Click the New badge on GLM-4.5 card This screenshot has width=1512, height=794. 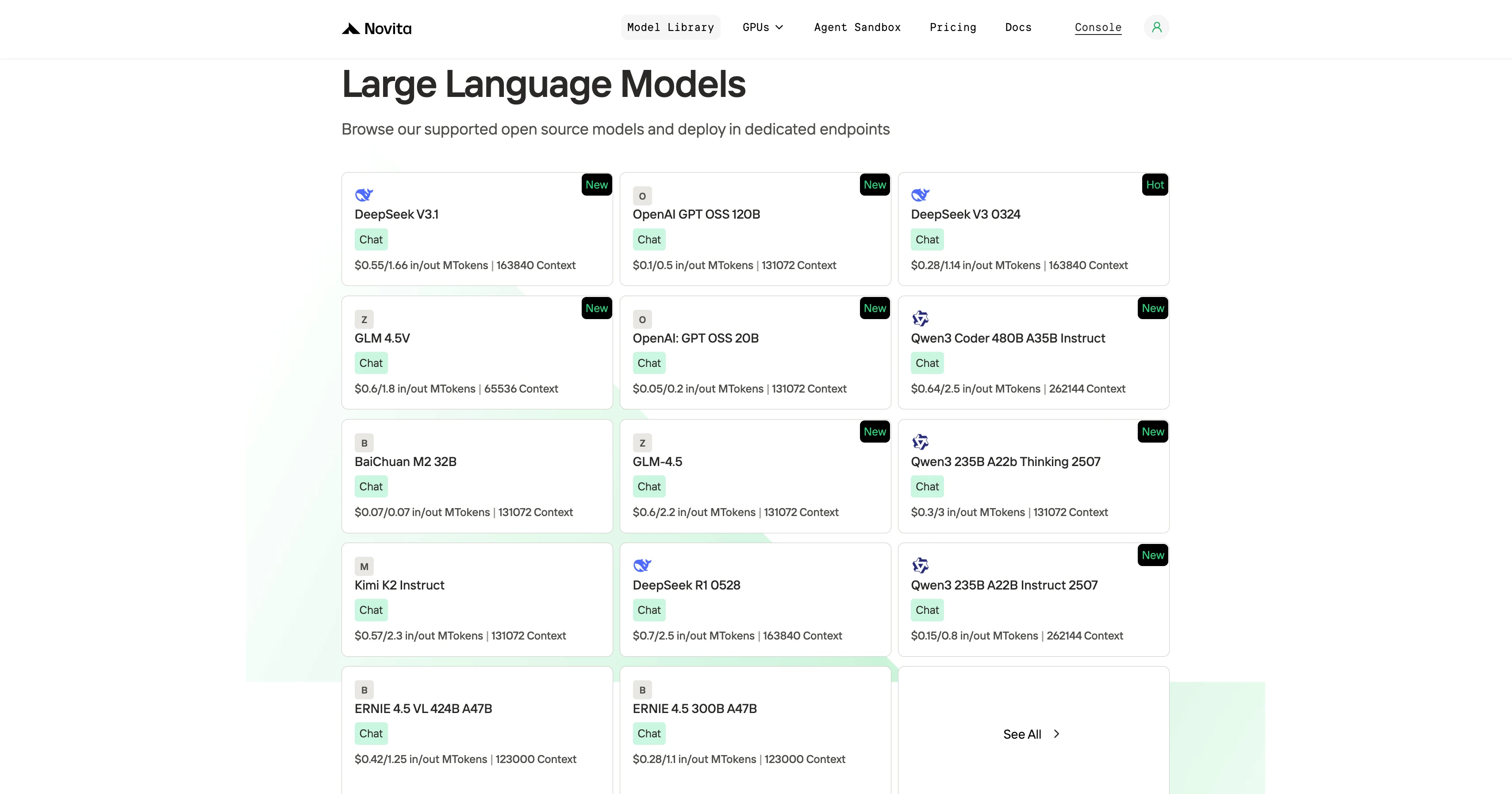(875, 431)
